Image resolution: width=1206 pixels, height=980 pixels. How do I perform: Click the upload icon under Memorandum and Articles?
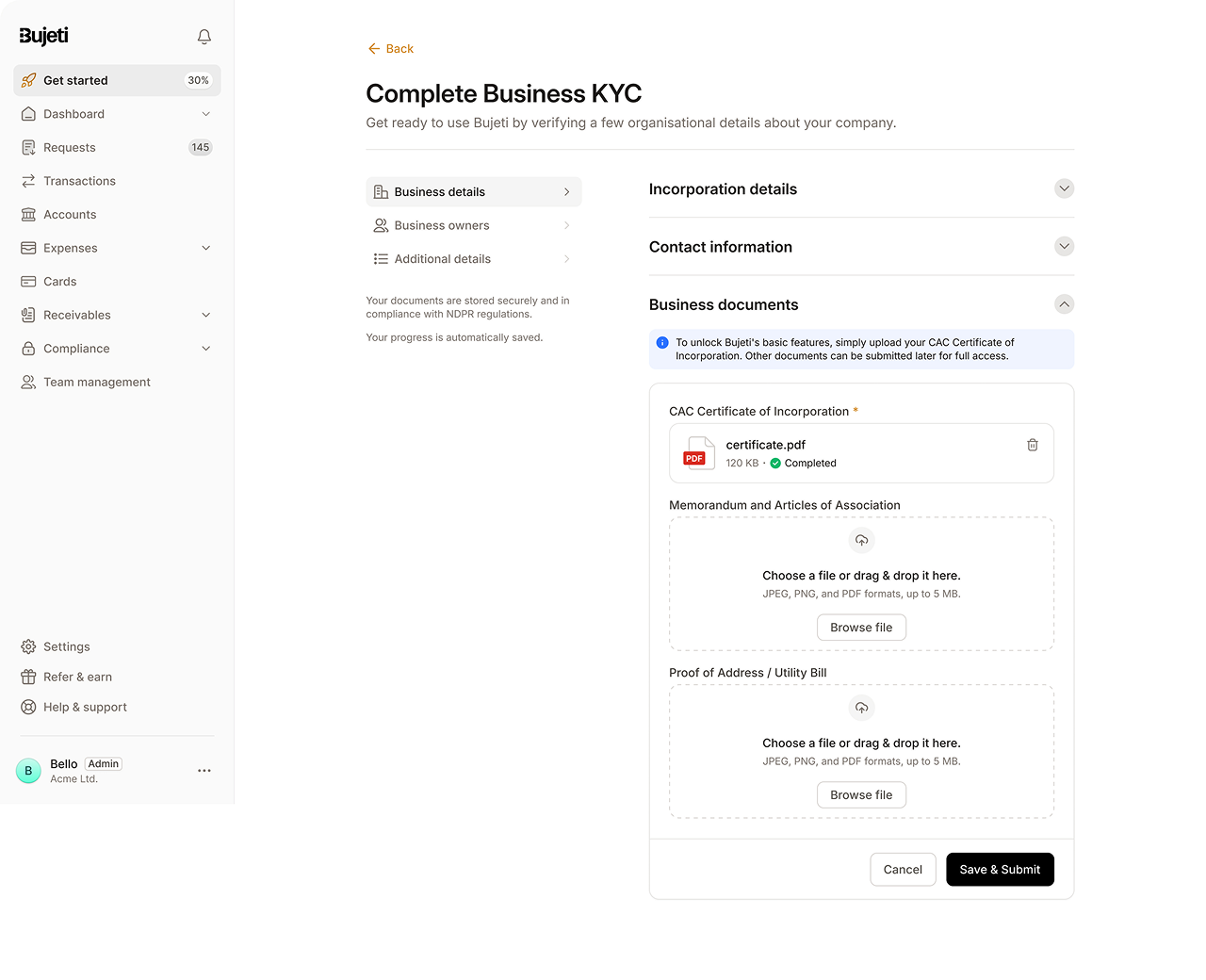click(x=861, y=541)
